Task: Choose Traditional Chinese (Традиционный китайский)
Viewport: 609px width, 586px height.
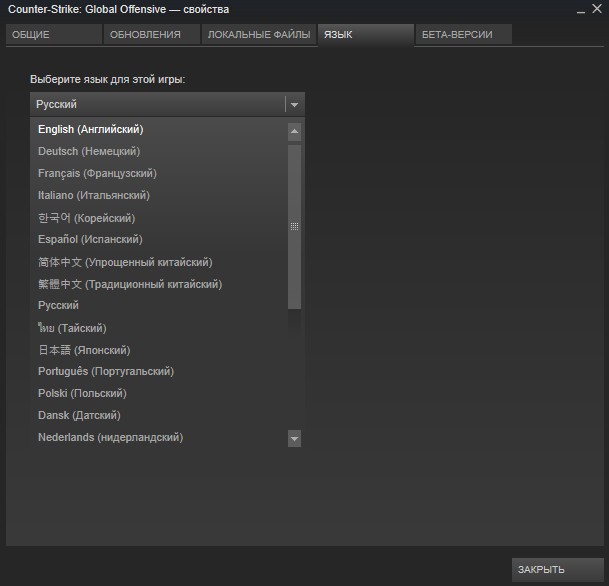Action: (x=159, y=284)
